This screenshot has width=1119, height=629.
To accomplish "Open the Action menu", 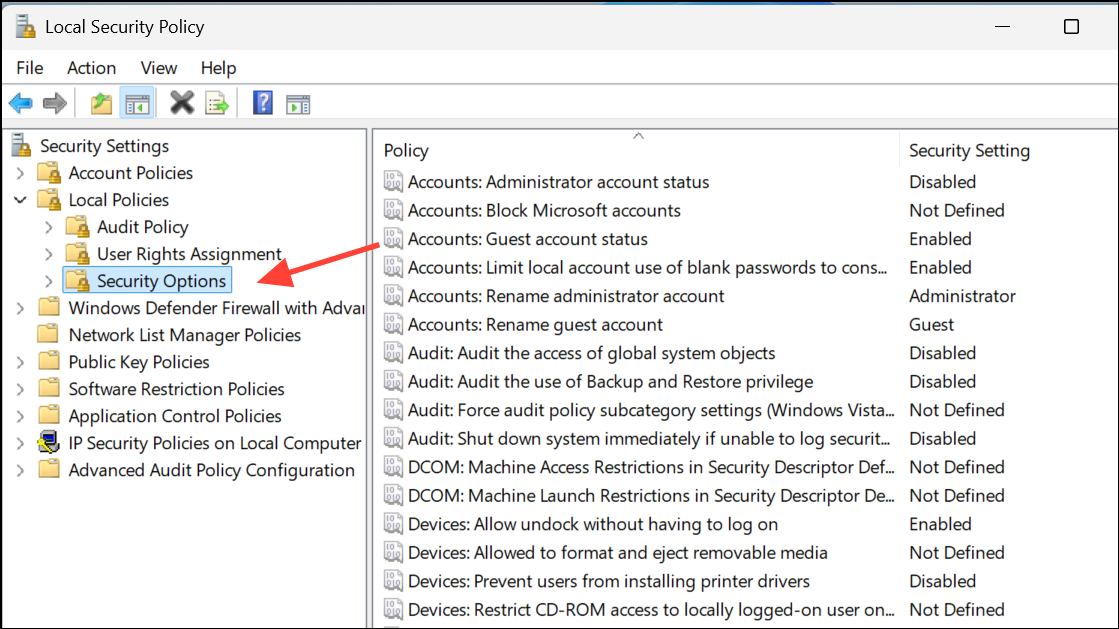I will pyautogui.click(x=91, y=68).
